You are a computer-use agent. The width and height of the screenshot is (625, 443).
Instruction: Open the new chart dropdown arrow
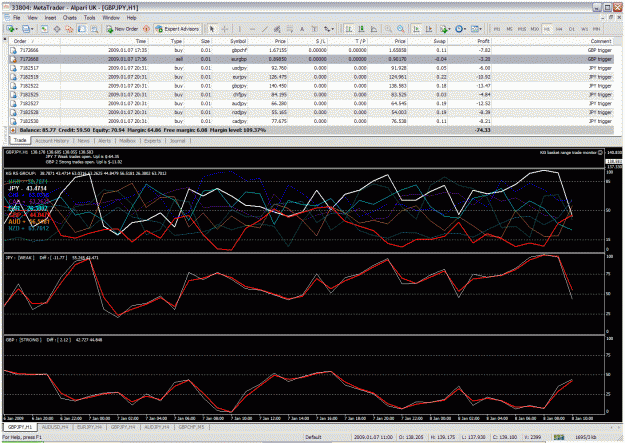(x=17, y=29)
